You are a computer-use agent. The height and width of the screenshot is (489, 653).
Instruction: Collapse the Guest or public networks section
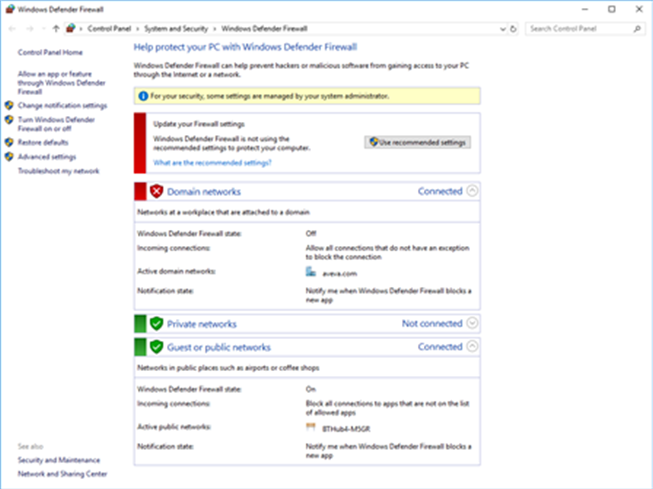click(473, 347)
